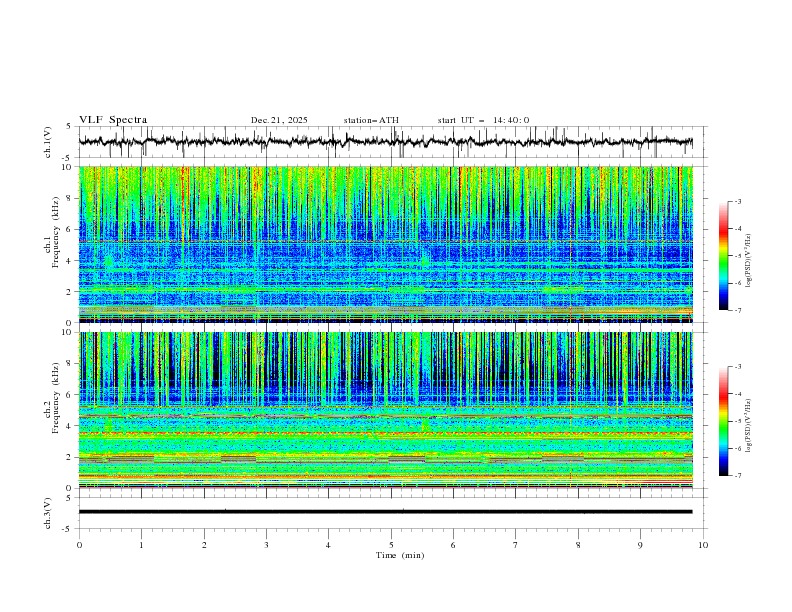
Task: Click the "station=ATH" label
Action: click(371, 120)
